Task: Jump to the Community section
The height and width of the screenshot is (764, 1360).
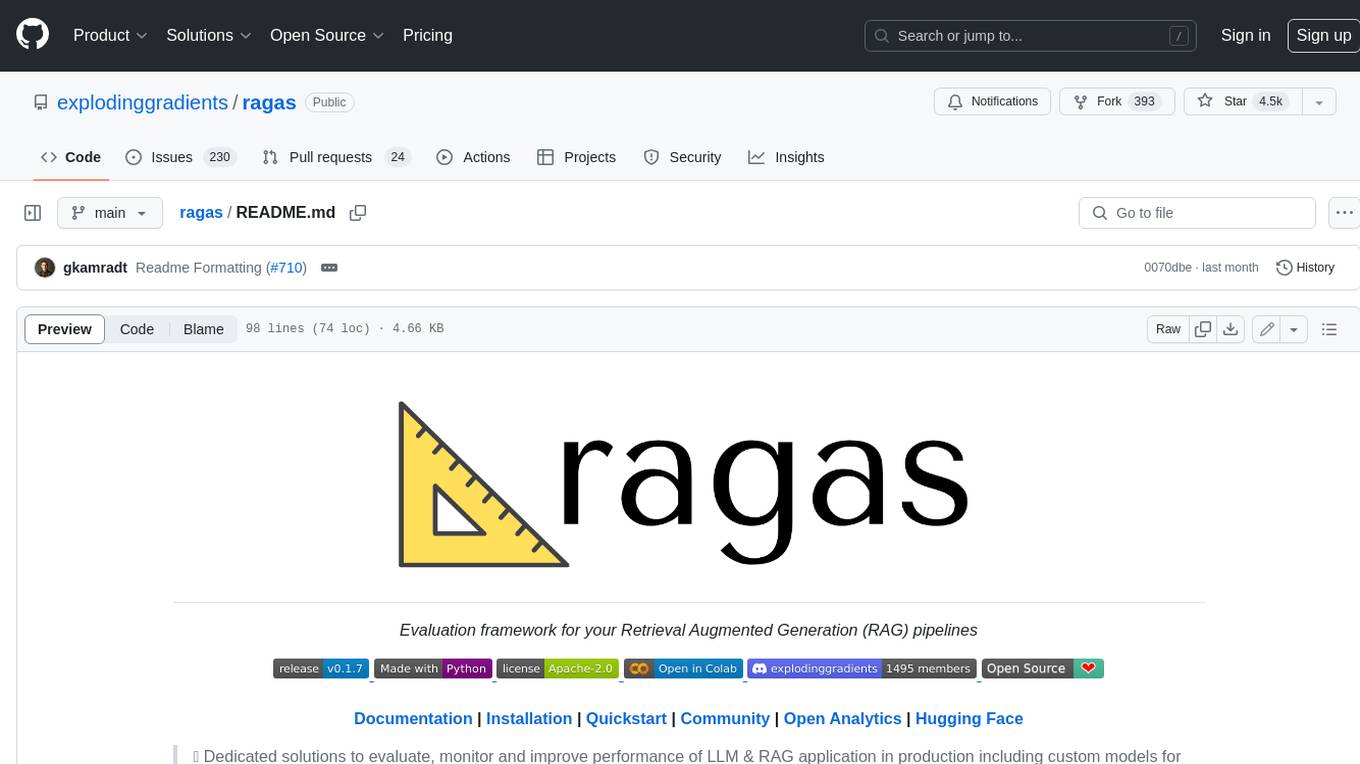Action: coord(725,718)
